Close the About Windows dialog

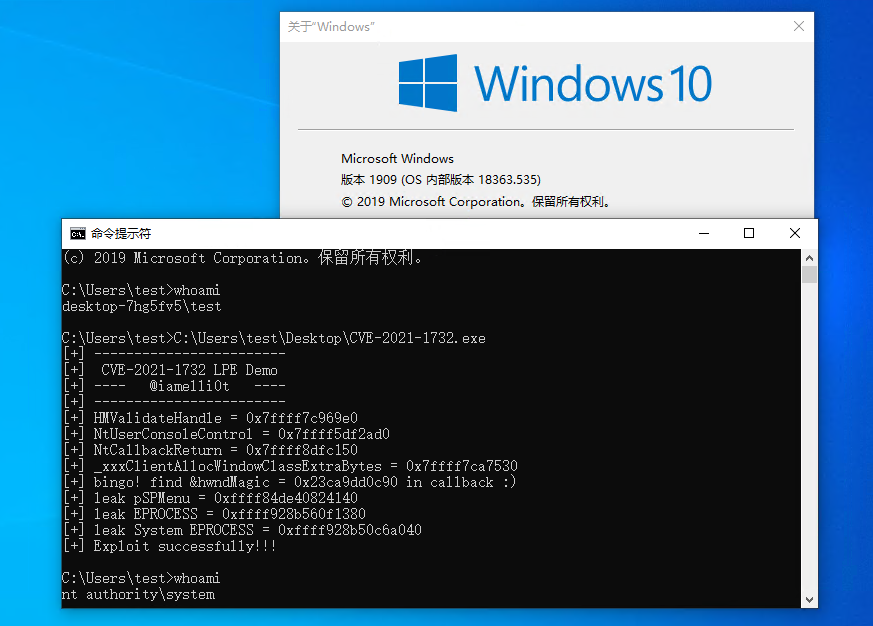[x=798, y=26]
